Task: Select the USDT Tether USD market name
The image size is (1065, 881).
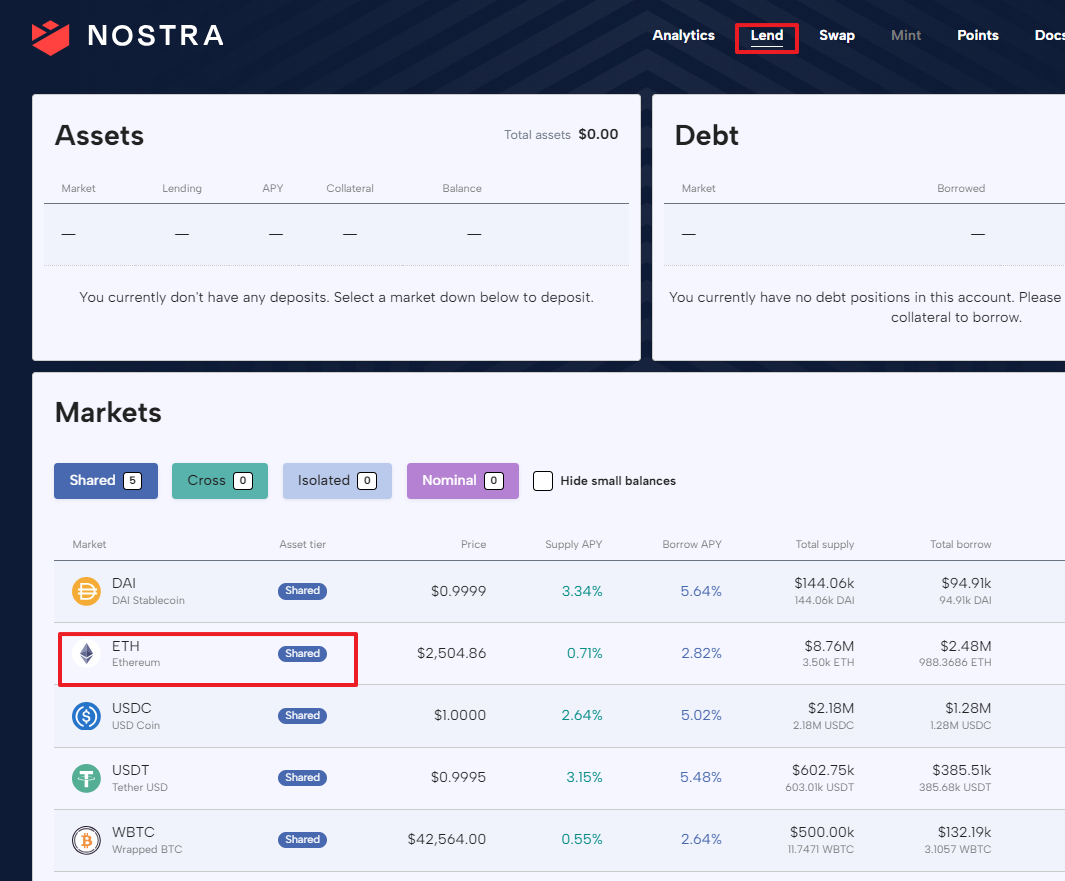Action: point(139,778)
